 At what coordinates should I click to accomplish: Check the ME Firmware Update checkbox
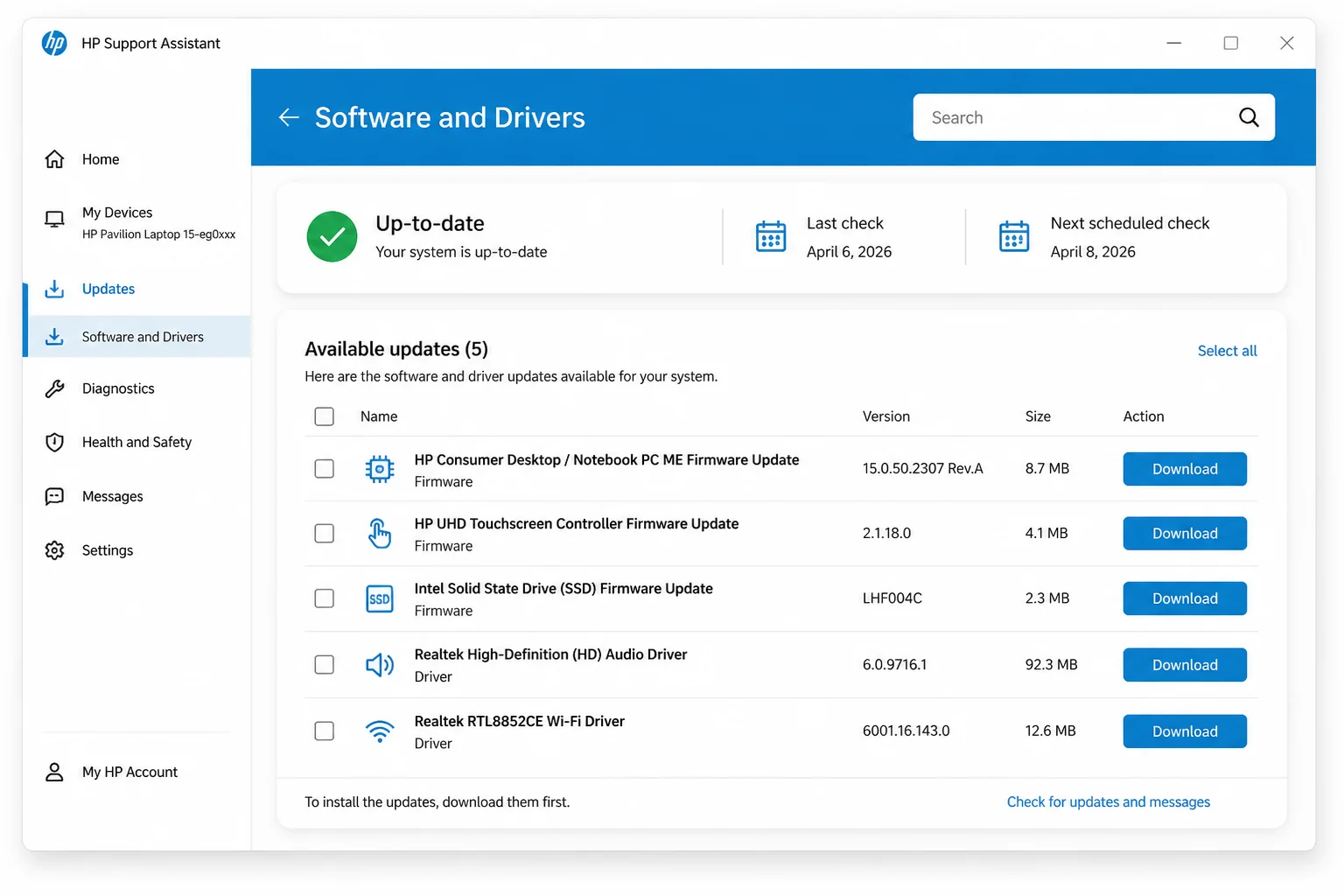(x=325, y=469)
